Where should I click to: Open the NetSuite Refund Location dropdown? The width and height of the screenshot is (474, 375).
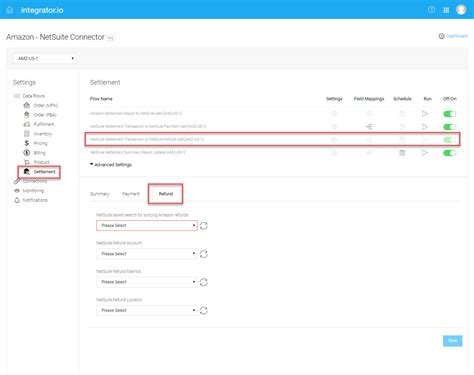147,310
